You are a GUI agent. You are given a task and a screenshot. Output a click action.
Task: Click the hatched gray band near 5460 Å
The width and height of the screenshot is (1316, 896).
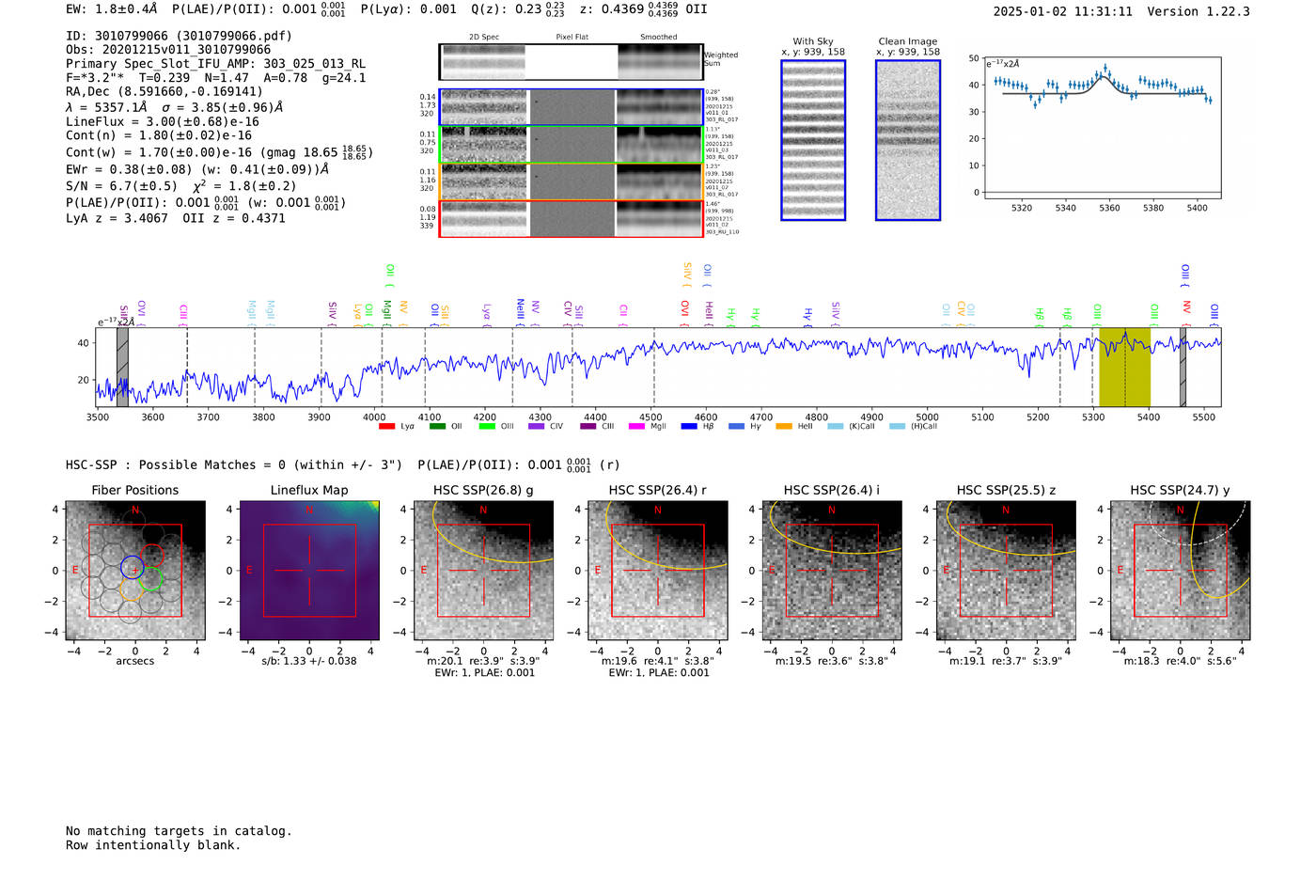coord(1183,367)
